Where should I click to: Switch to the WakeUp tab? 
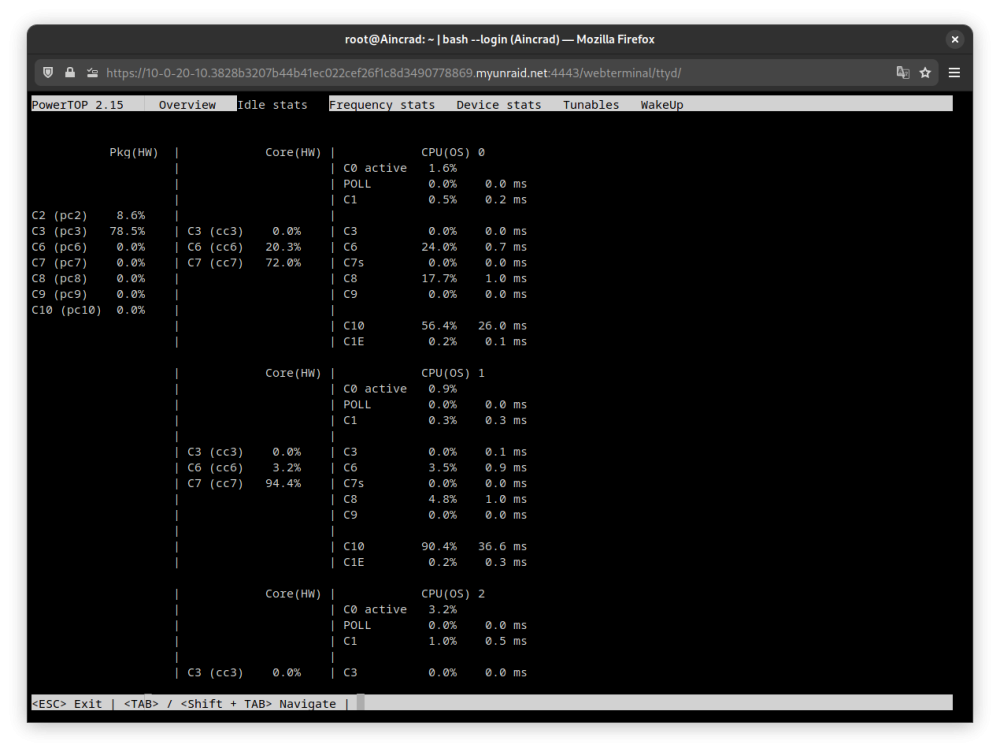click(662, 105)
